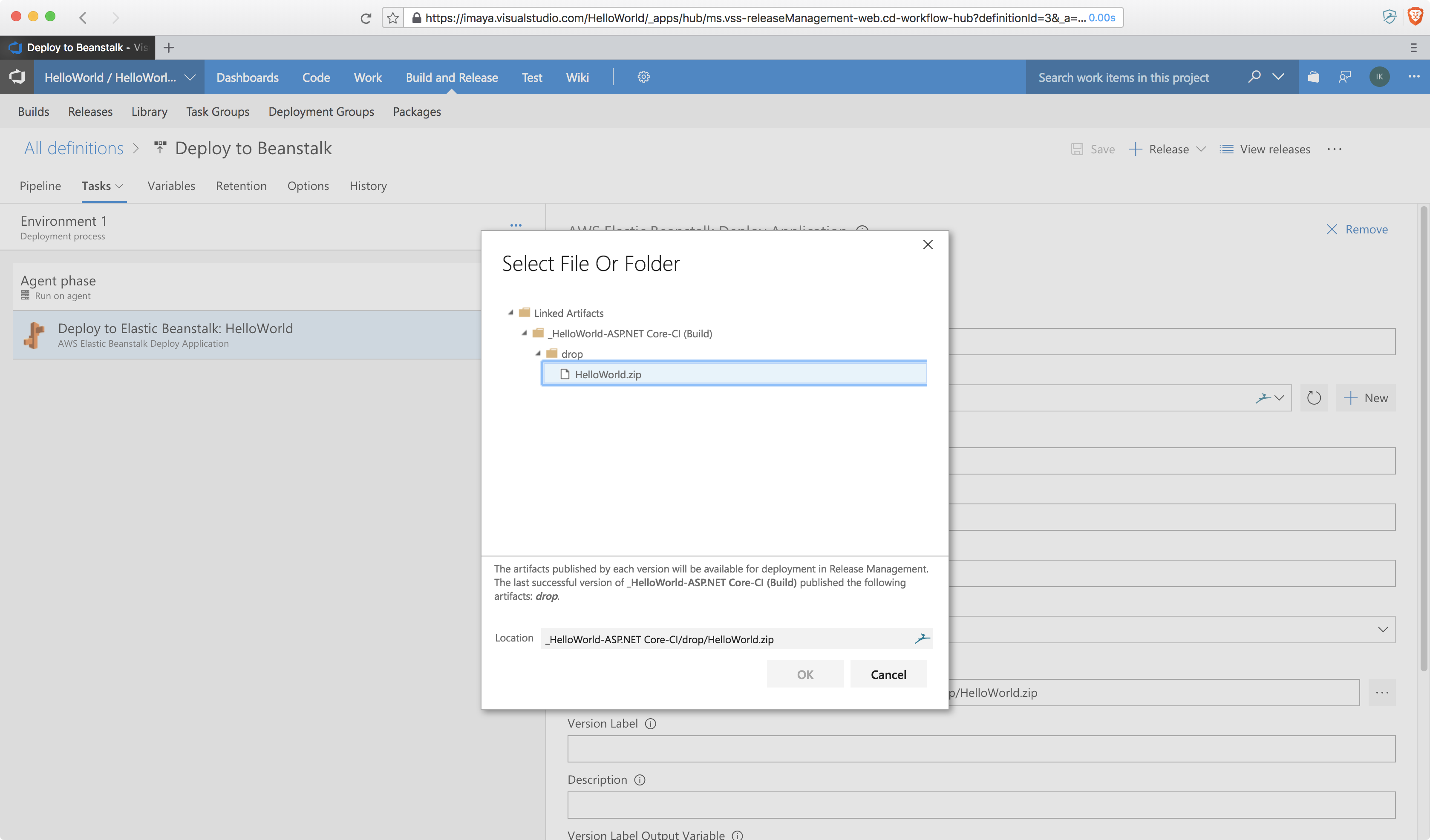The image size is (1430, 840).
Task: Click the browser reload icon
Action: click(x=366, y=18)
